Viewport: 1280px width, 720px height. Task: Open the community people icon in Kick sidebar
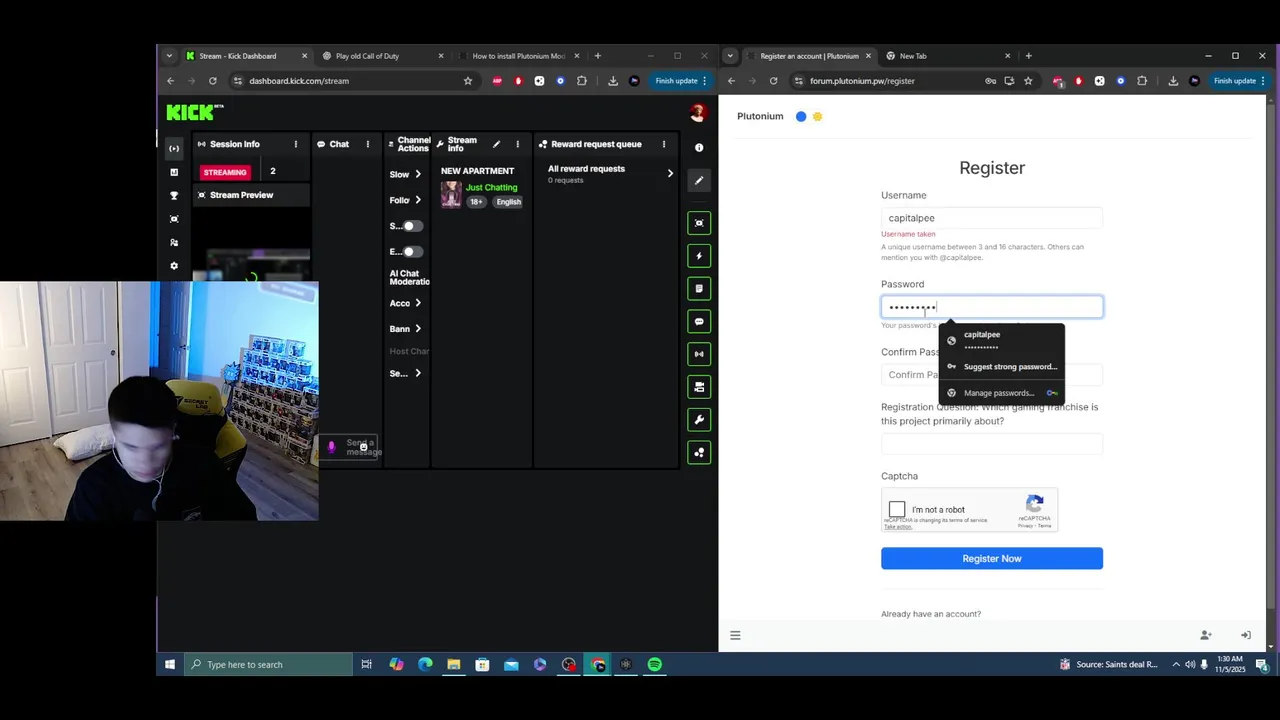(174, 242)
